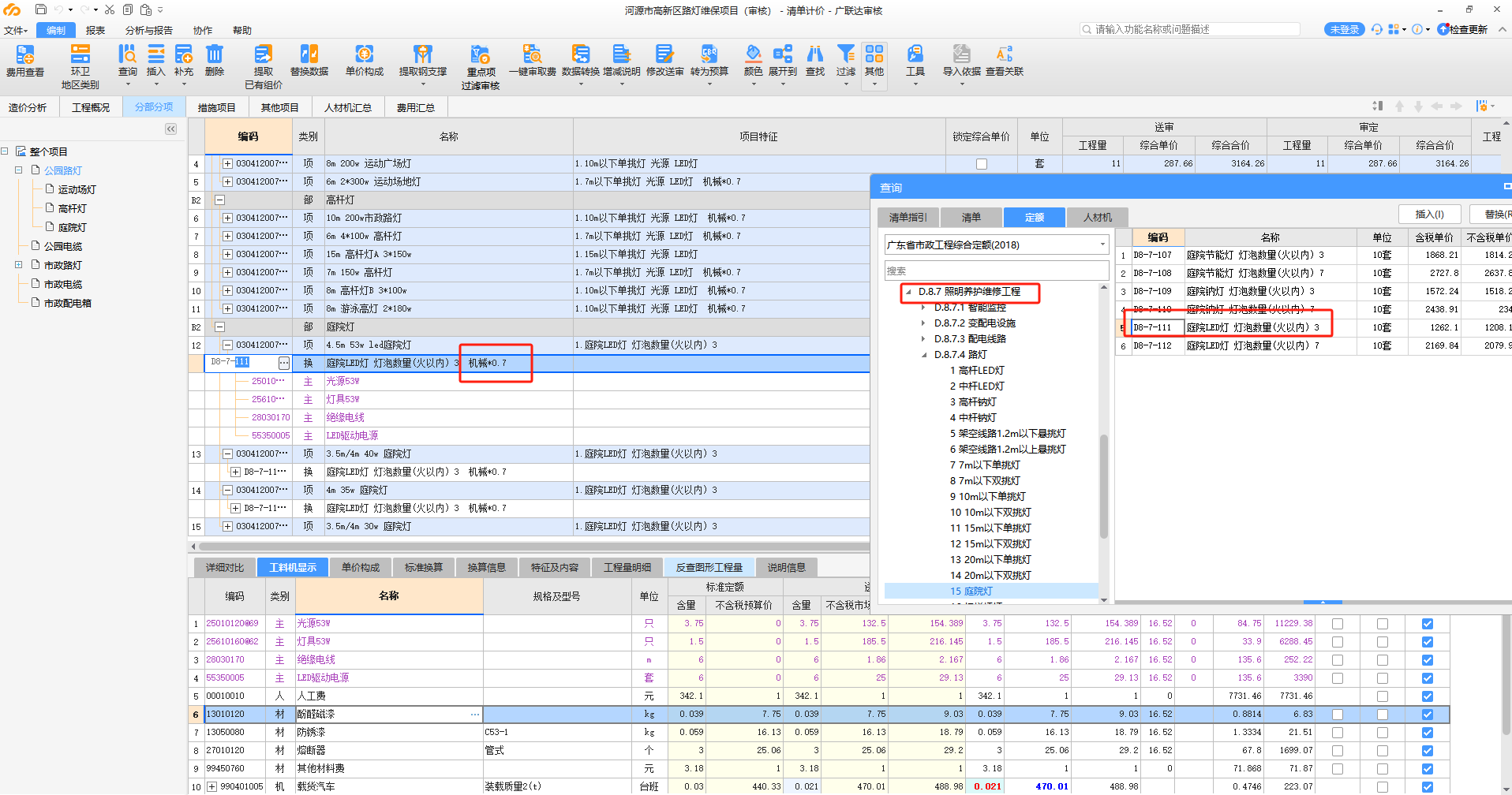Click the 检查更新 button
Image resolution: width=1512 pixels, height=795 pixels.
(x=1463, y=29)
